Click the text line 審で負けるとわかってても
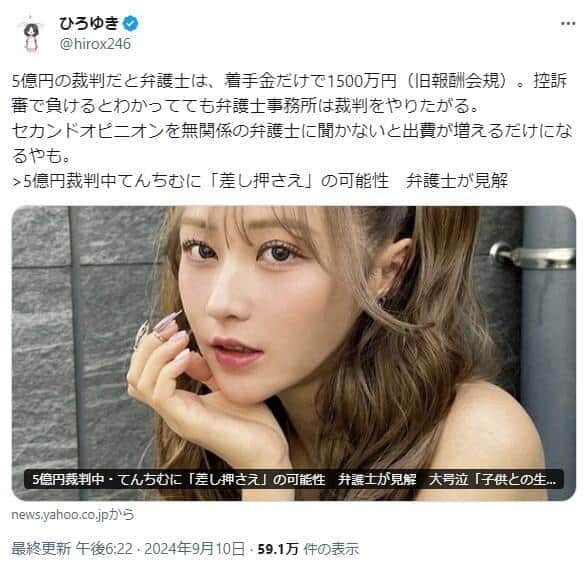 tap(245, 106)
